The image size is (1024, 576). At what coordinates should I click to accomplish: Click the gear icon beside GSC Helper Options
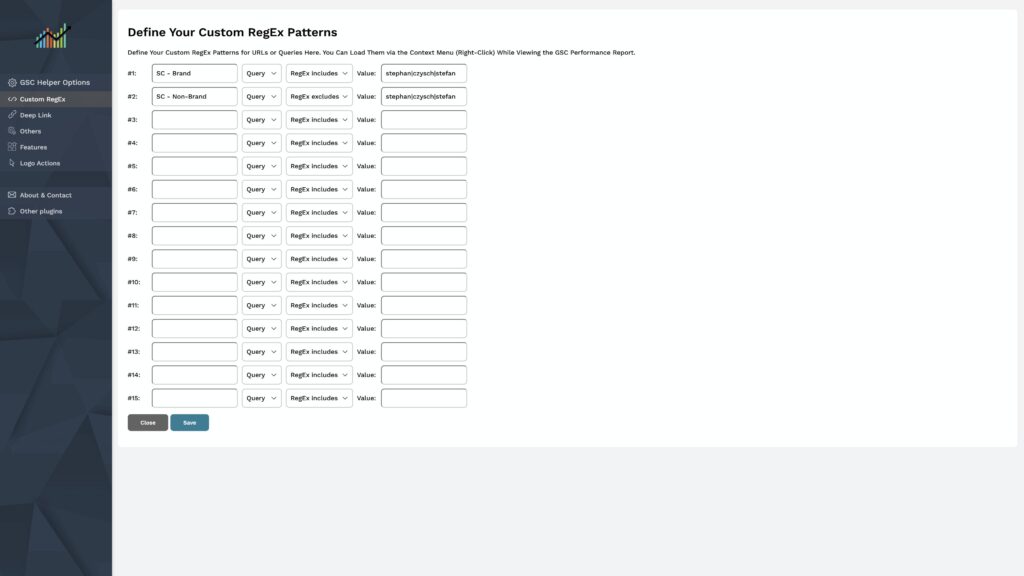[12, 83]
